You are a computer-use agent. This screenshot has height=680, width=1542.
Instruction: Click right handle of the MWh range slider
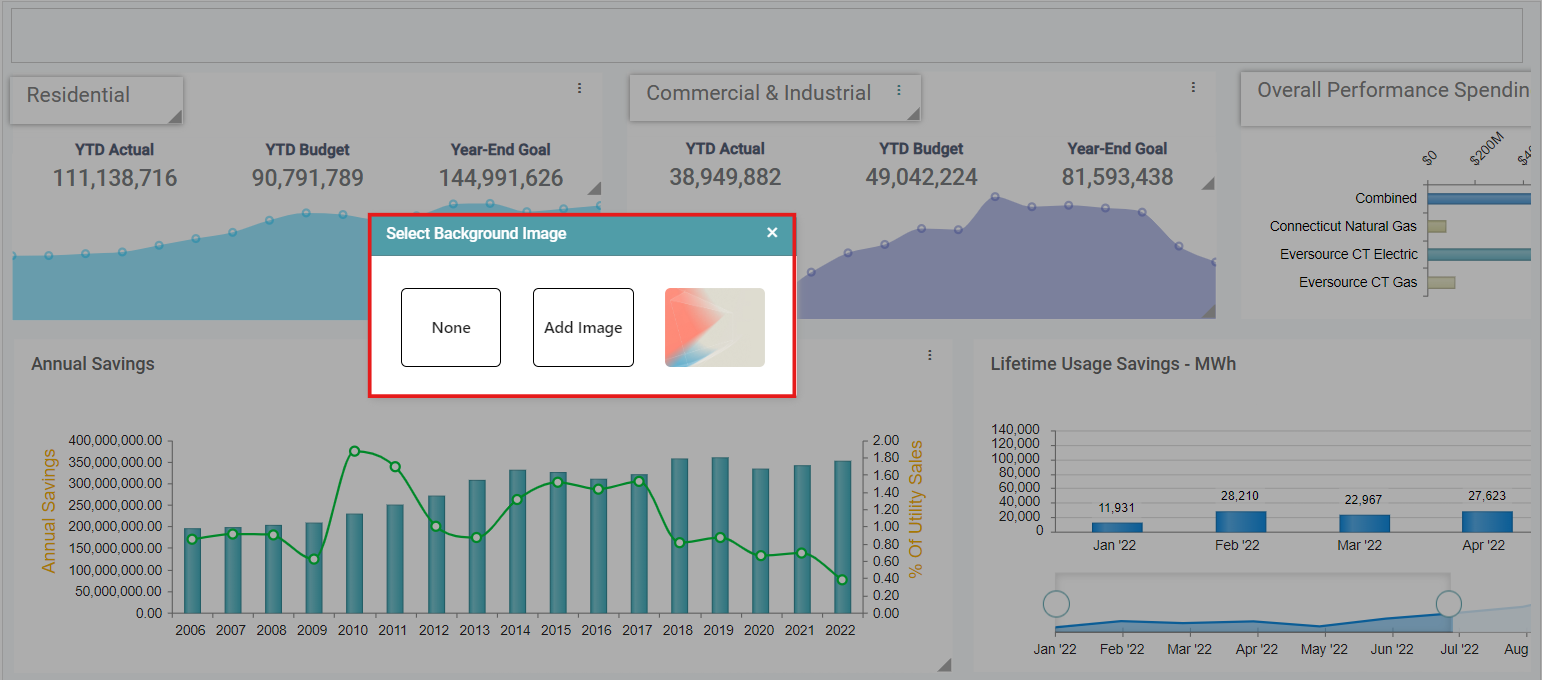[1448, 603]
